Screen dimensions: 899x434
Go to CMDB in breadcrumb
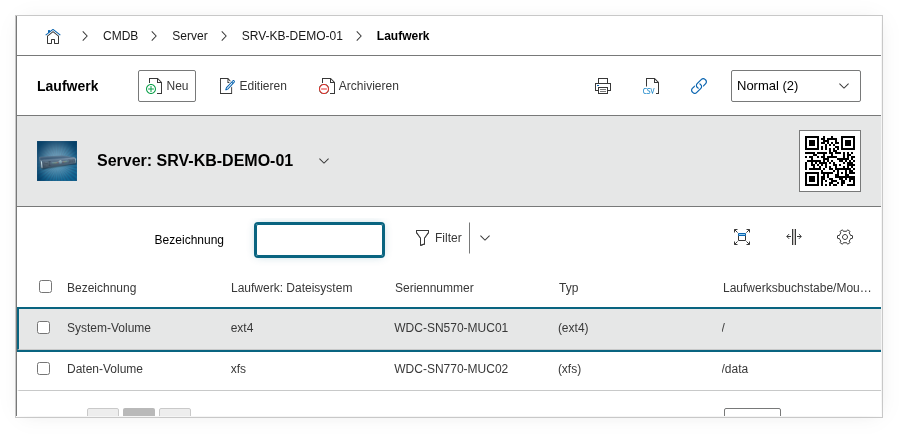coord(120,36)
